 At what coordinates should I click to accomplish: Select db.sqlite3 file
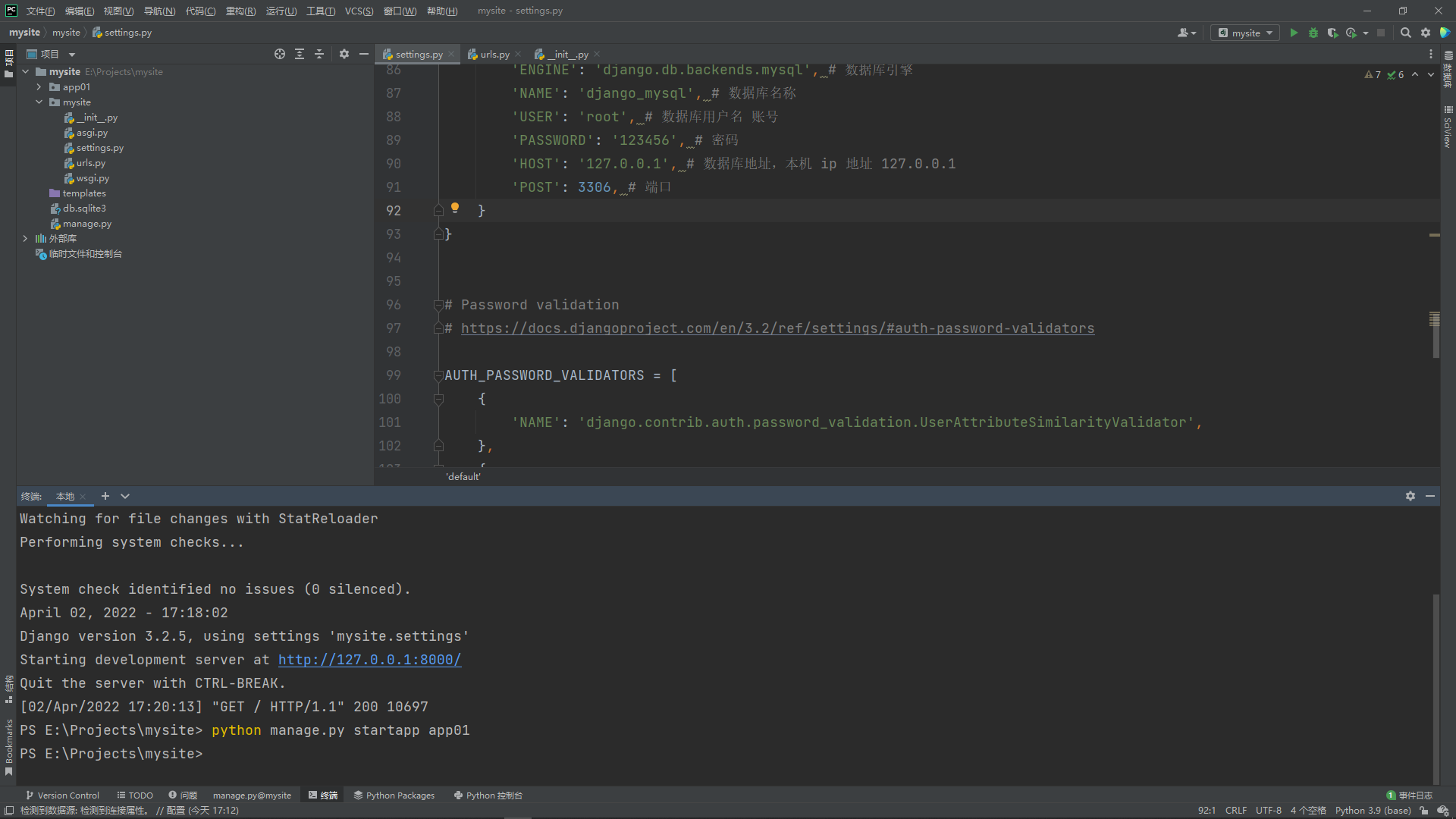coord(84,209)
